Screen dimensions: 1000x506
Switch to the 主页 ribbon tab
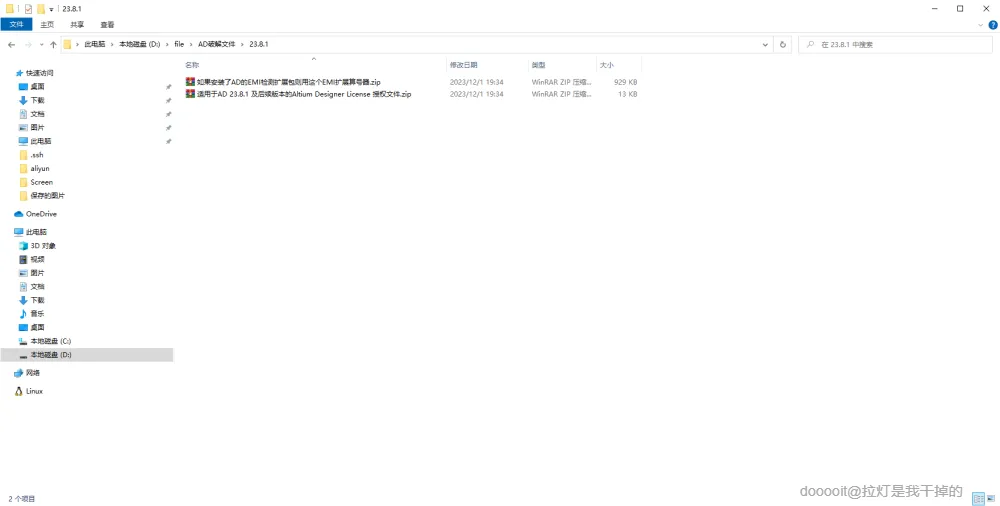(x=47, y=25)
